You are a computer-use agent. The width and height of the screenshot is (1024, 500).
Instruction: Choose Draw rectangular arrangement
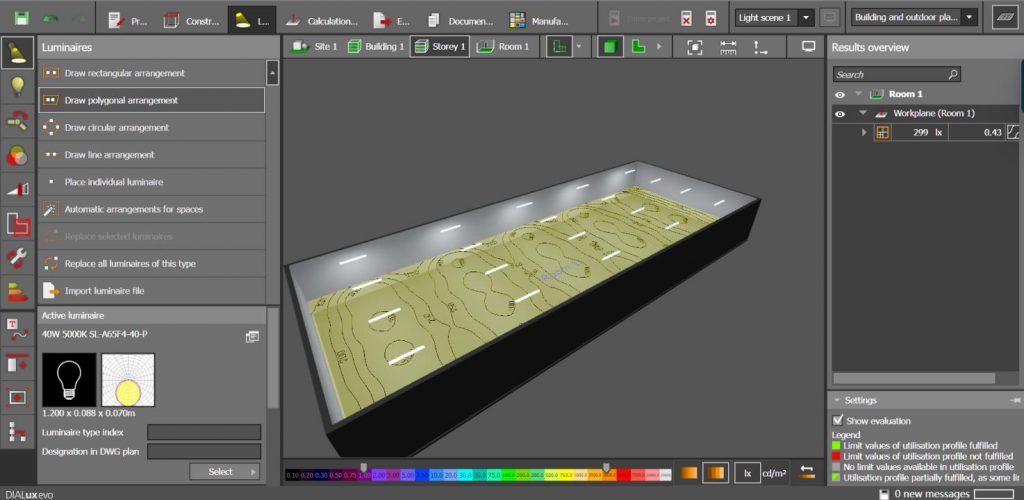coord(152,73)
